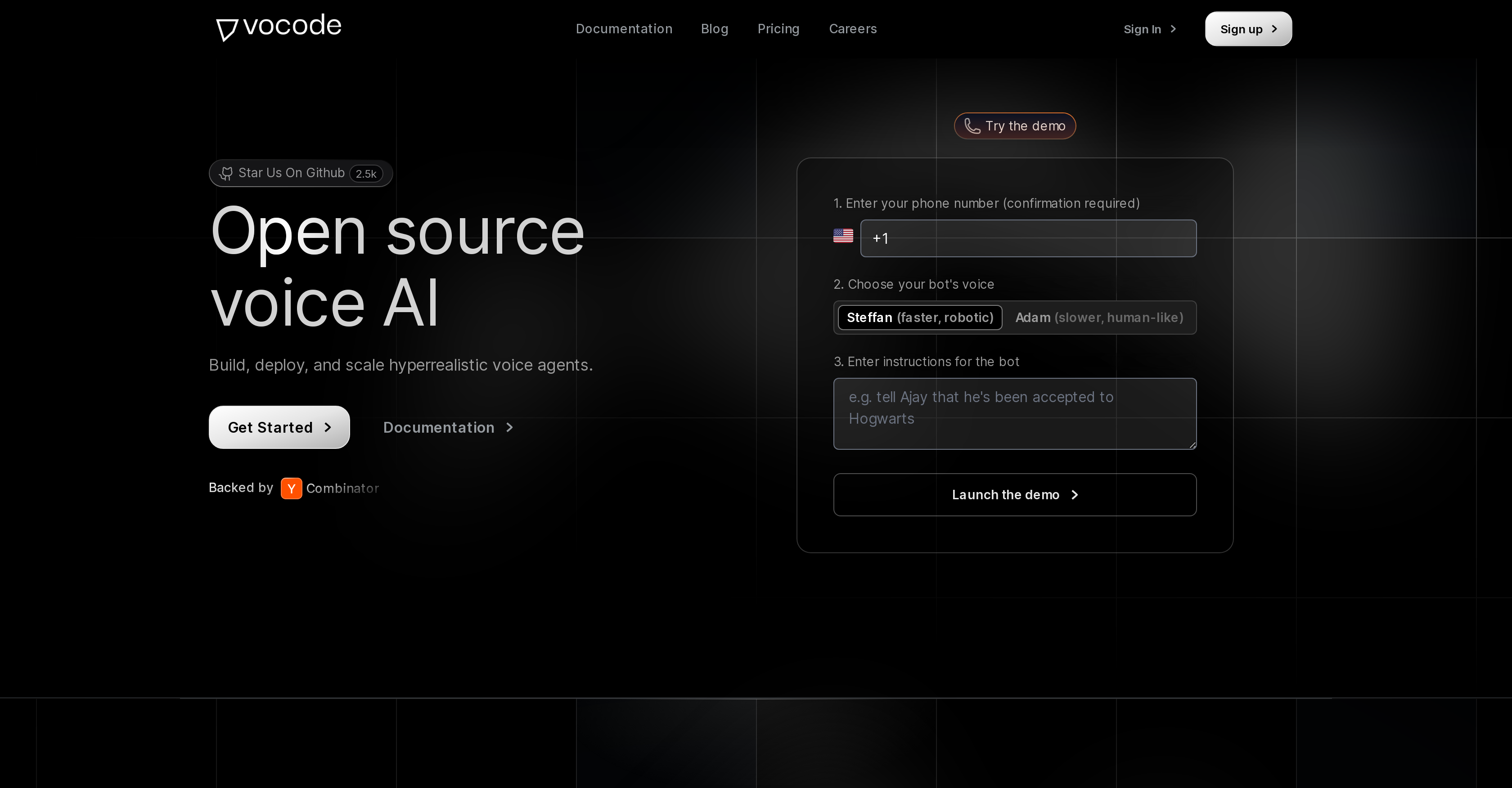Click the arrow inside the Get Started button

tap(328, 427)
